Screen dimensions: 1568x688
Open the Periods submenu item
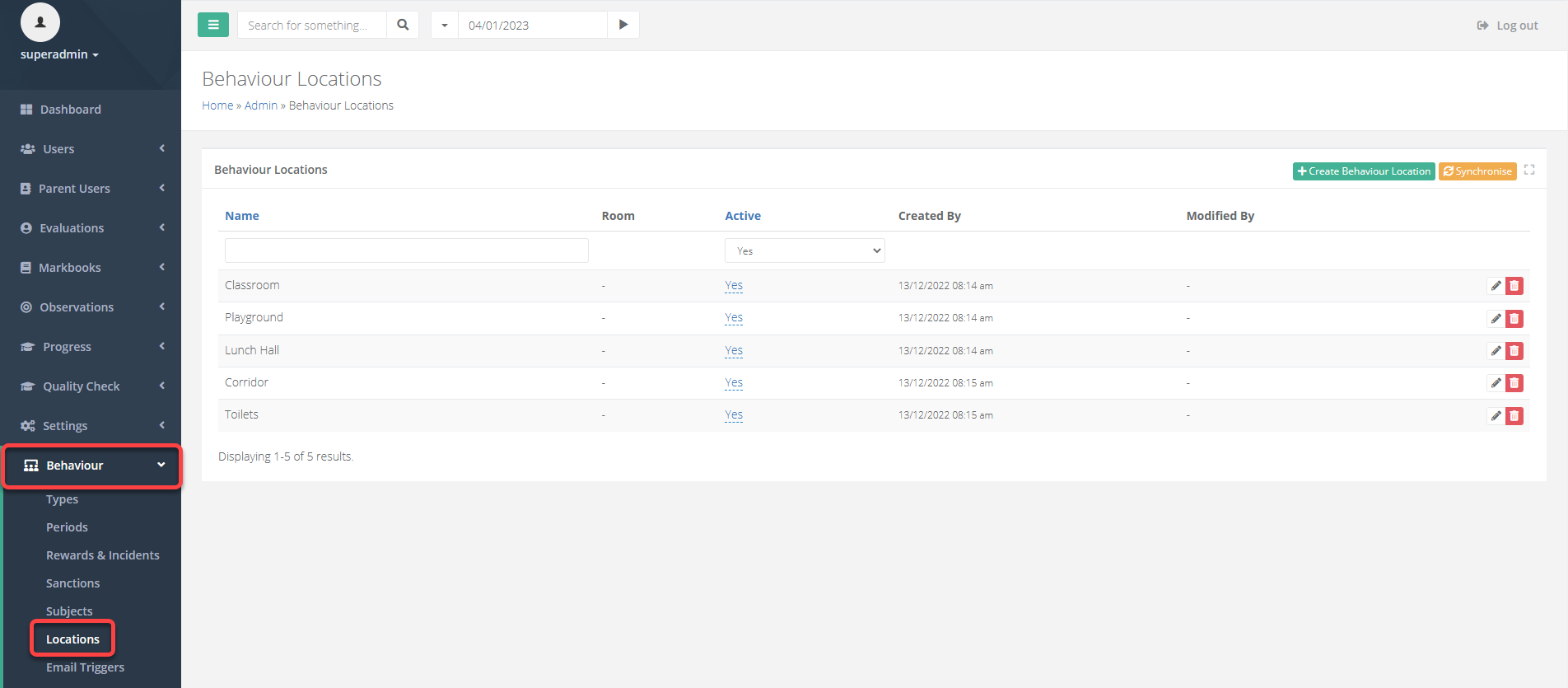67,527
